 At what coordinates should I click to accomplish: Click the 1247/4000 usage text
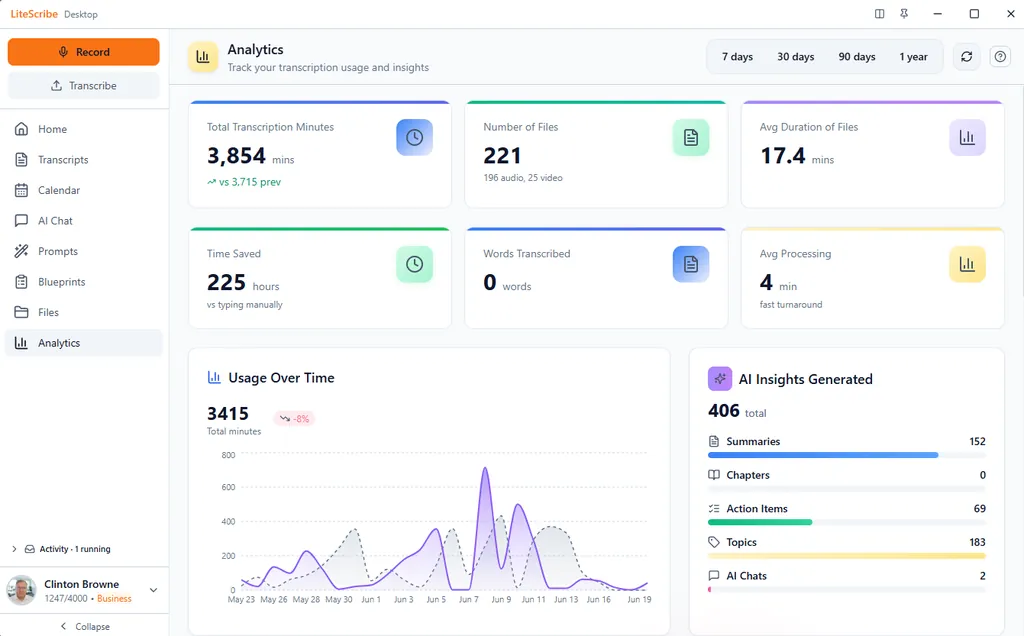66,599
